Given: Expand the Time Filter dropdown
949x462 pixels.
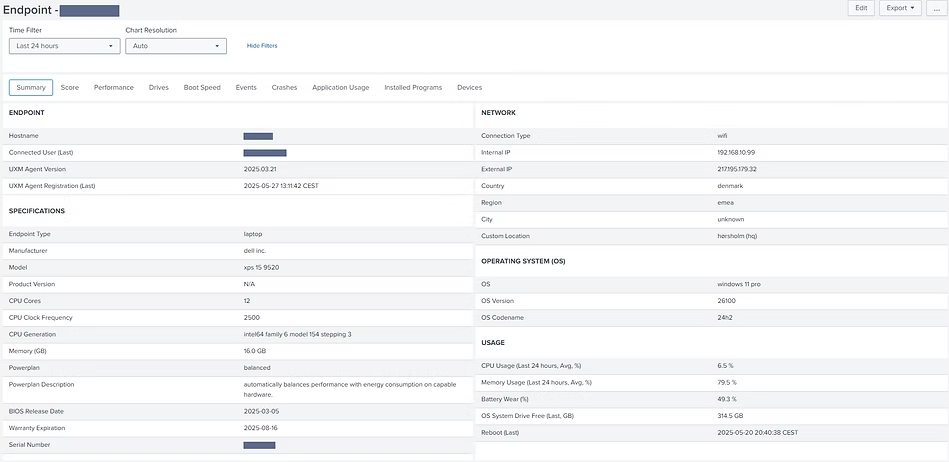Looking at the screenshot, I should coord(65,46).
